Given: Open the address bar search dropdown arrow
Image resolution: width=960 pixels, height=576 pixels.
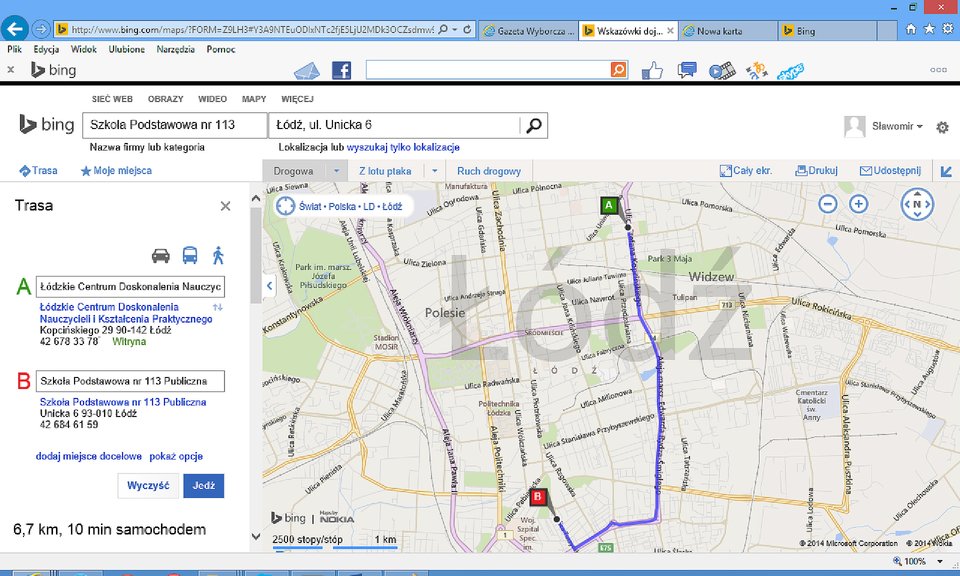Looking at the screenshot, I should coord(455,29).
